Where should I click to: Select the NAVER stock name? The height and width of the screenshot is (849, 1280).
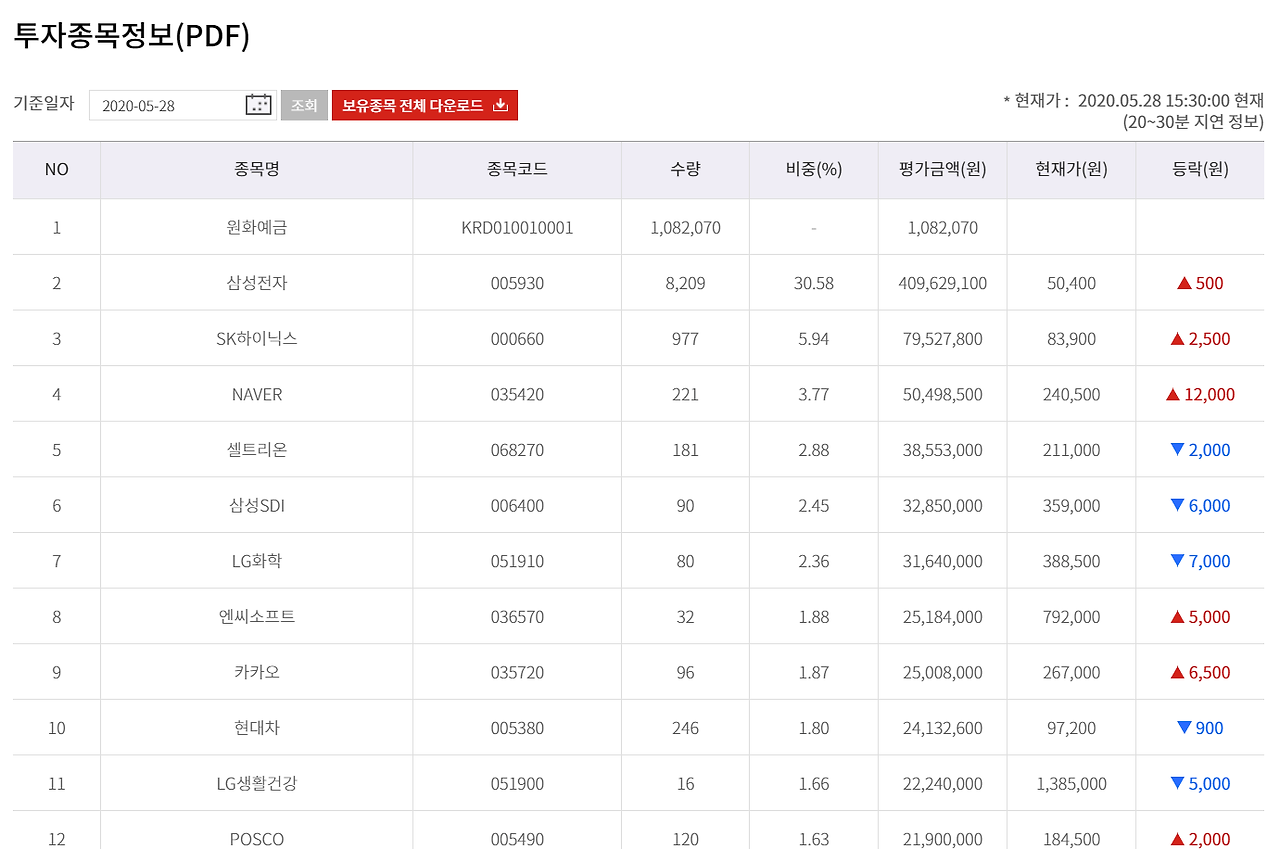(256, 395)
